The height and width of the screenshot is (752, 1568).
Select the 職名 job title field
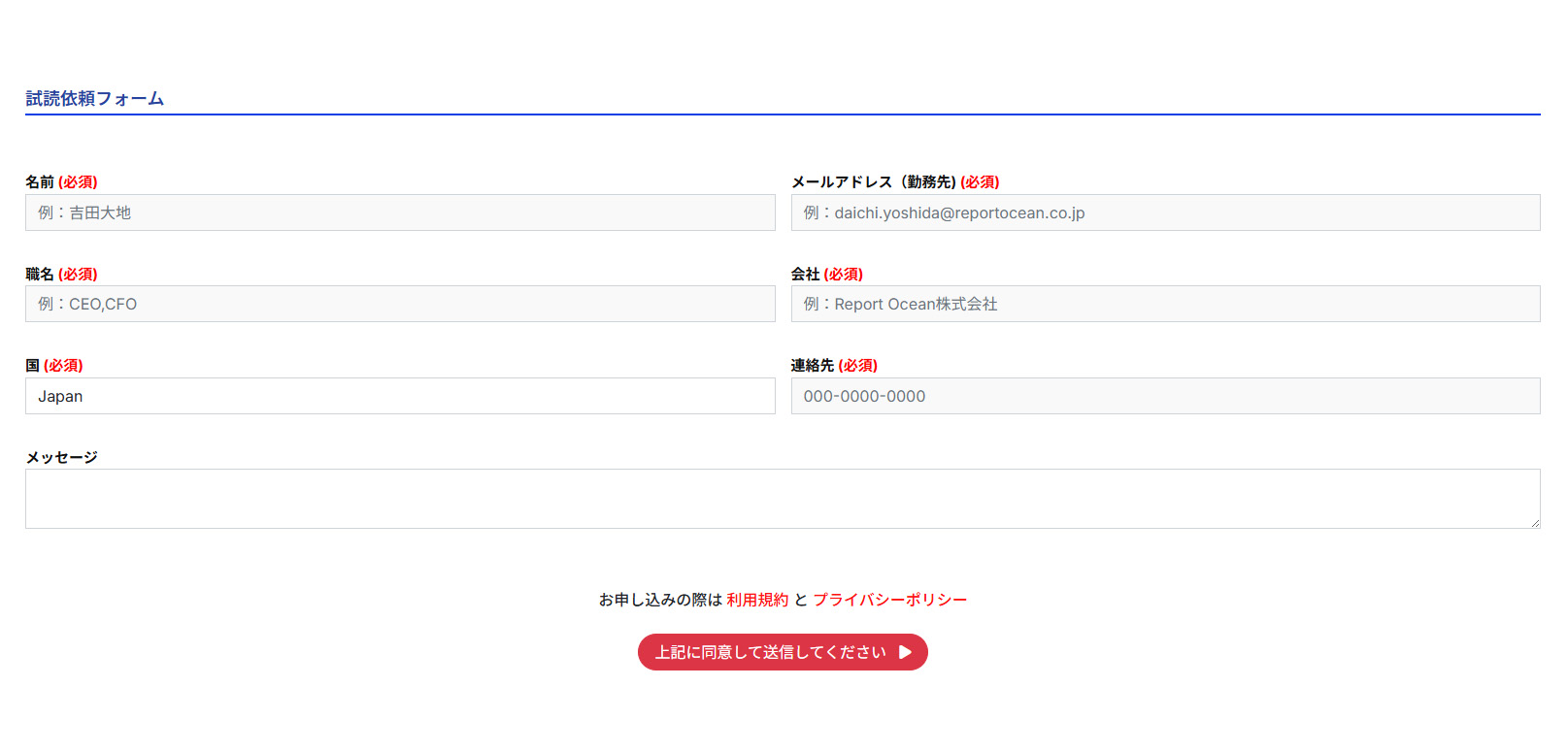400,304
